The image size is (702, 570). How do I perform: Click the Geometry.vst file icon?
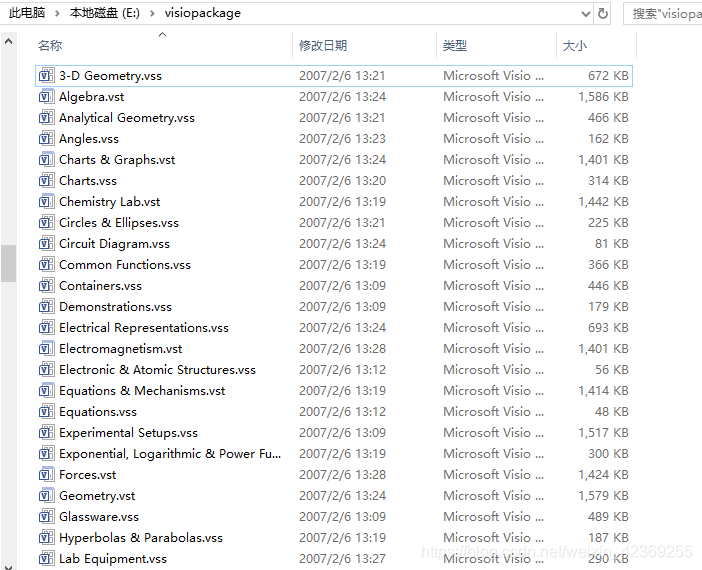tap(46, 496)
